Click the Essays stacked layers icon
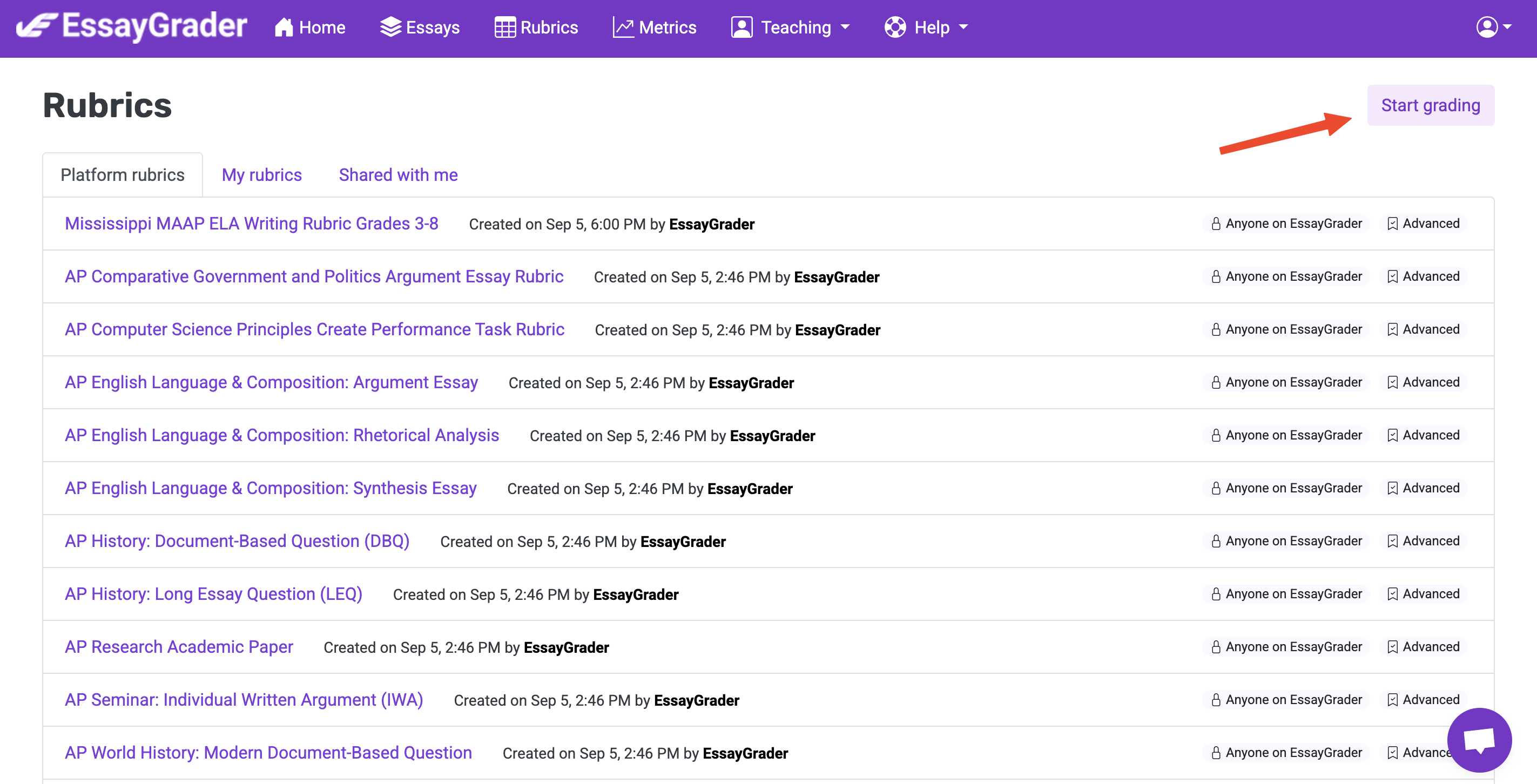 point(390,28)
